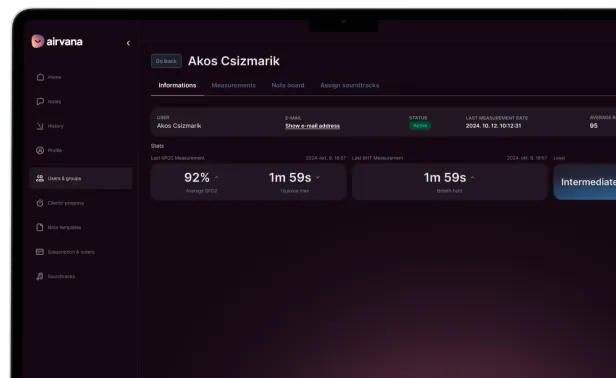The height and width of the screenshot is (378, 616).
Task: Collapse the sidebar with the chevron arrow
Action: click(x=128, y=43)
